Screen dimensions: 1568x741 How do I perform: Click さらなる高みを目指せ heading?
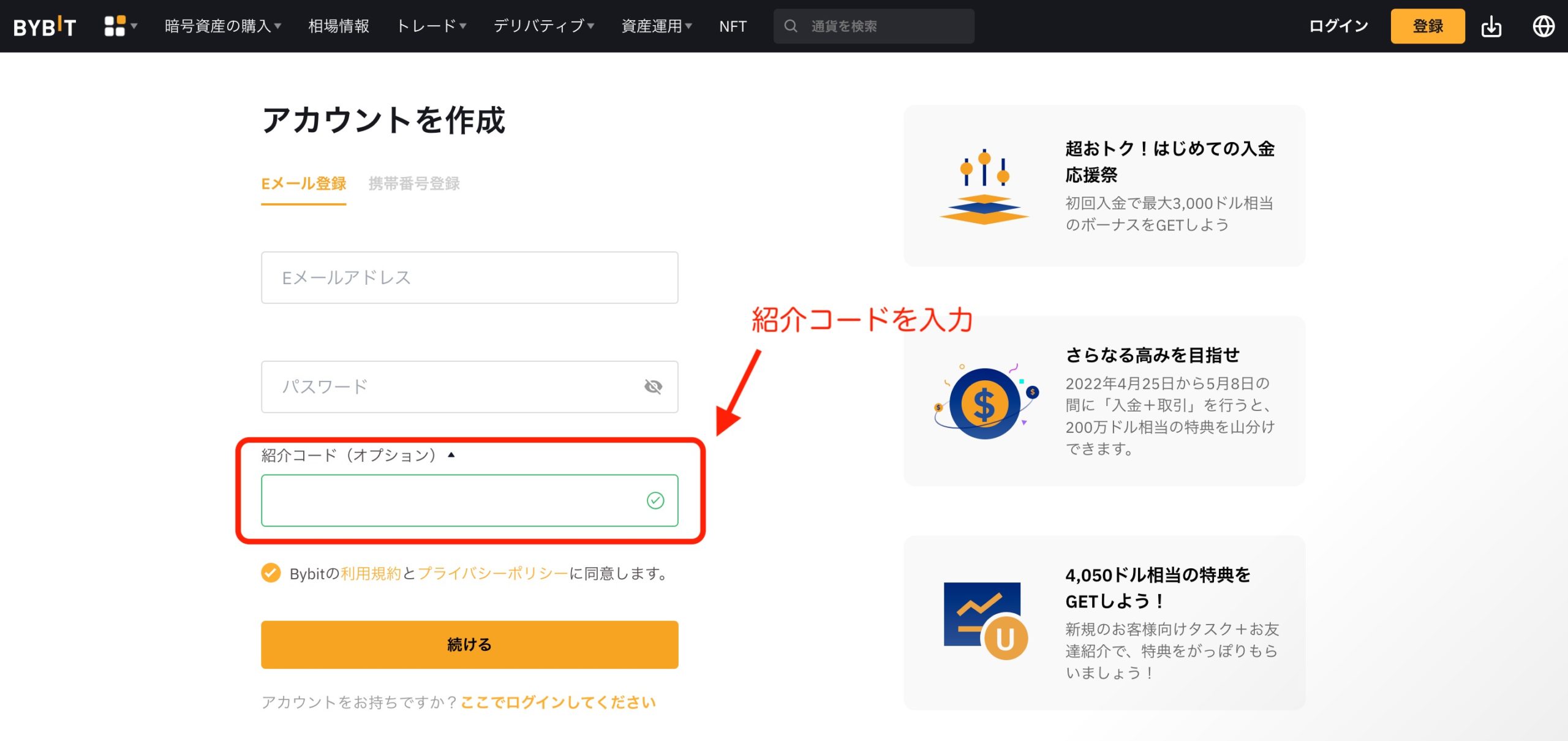[1153, 355]
